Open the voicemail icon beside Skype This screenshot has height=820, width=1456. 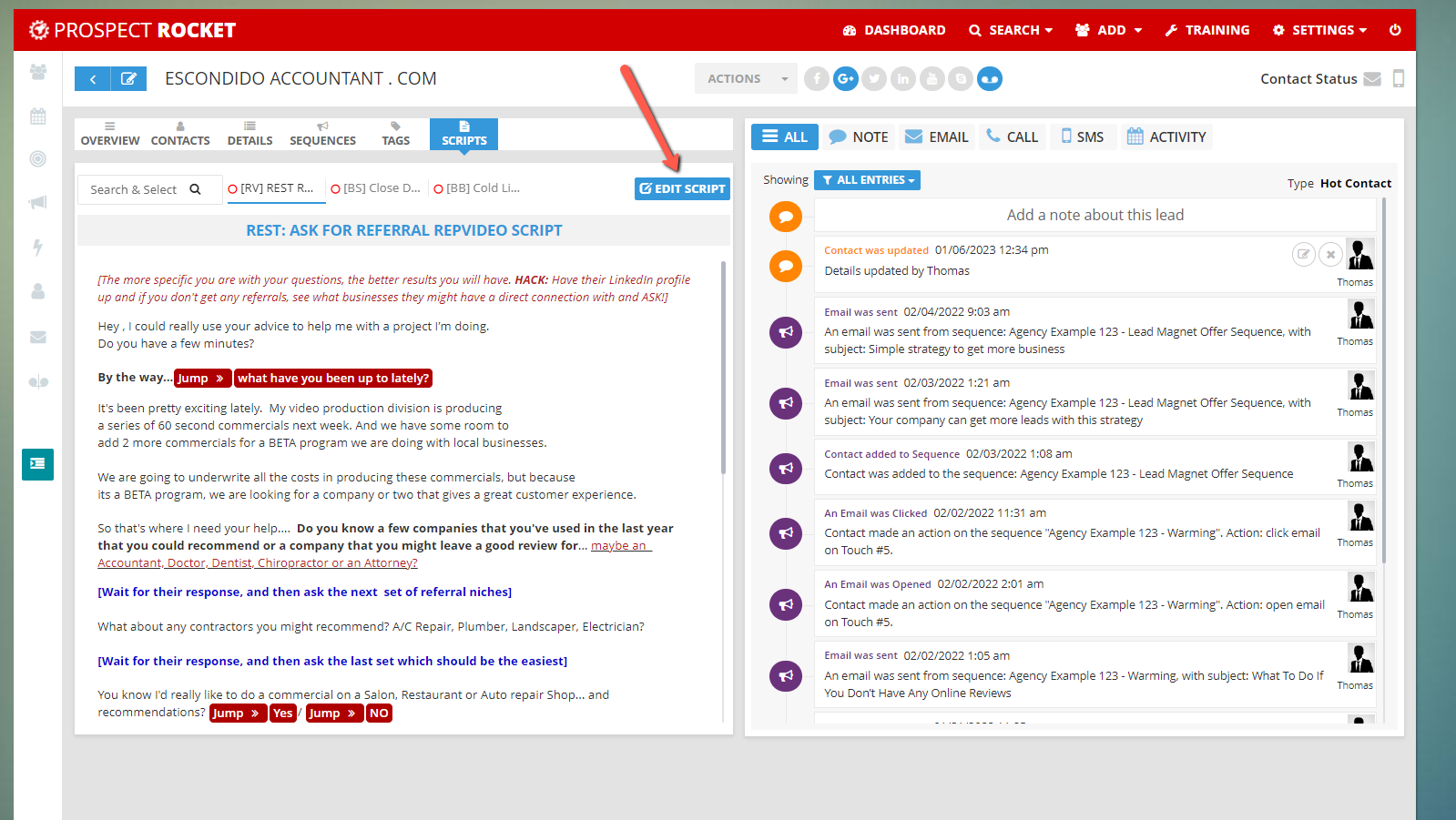[989, 79]
